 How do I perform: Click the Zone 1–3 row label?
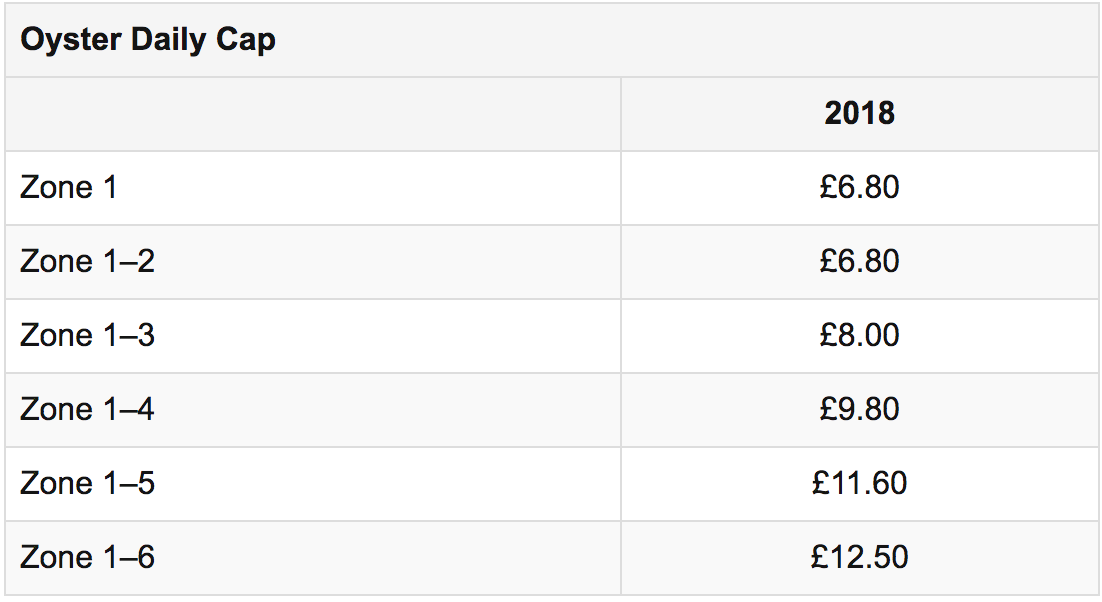(87, 335)
